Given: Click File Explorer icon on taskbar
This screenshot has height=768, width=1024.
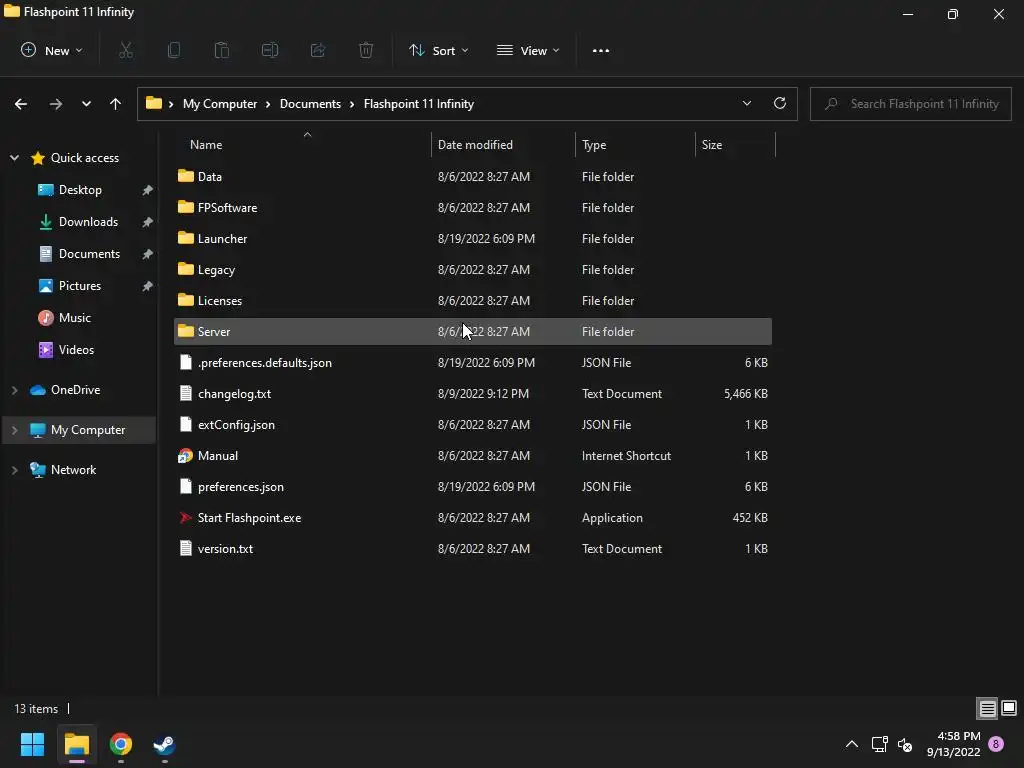Looking at the screenshot, I should pos(76,744).
